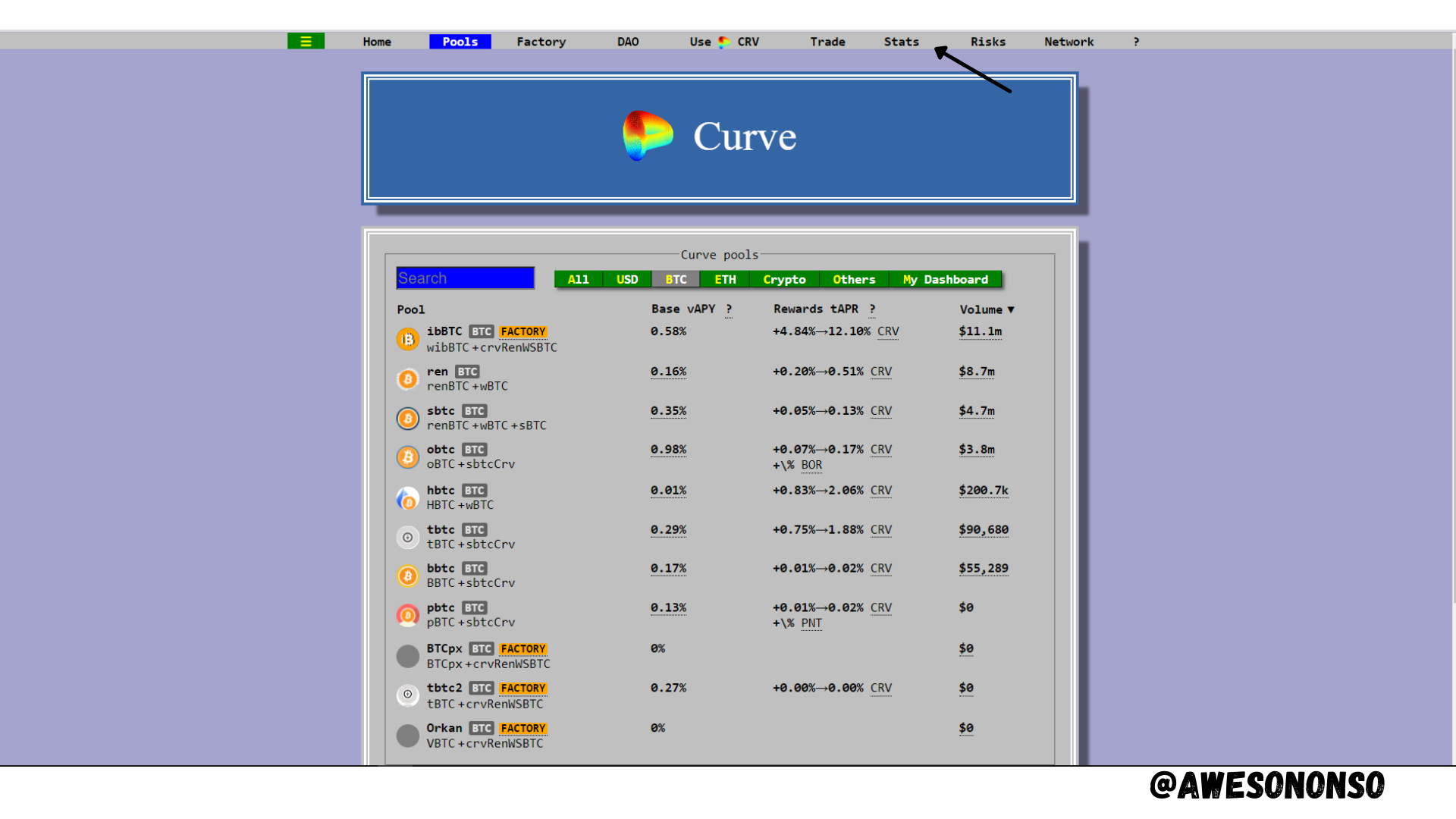The height and width of the screenshot is (819, 1456).
Task: Open the hbtc pool name
Action: [x=441, y=491]
